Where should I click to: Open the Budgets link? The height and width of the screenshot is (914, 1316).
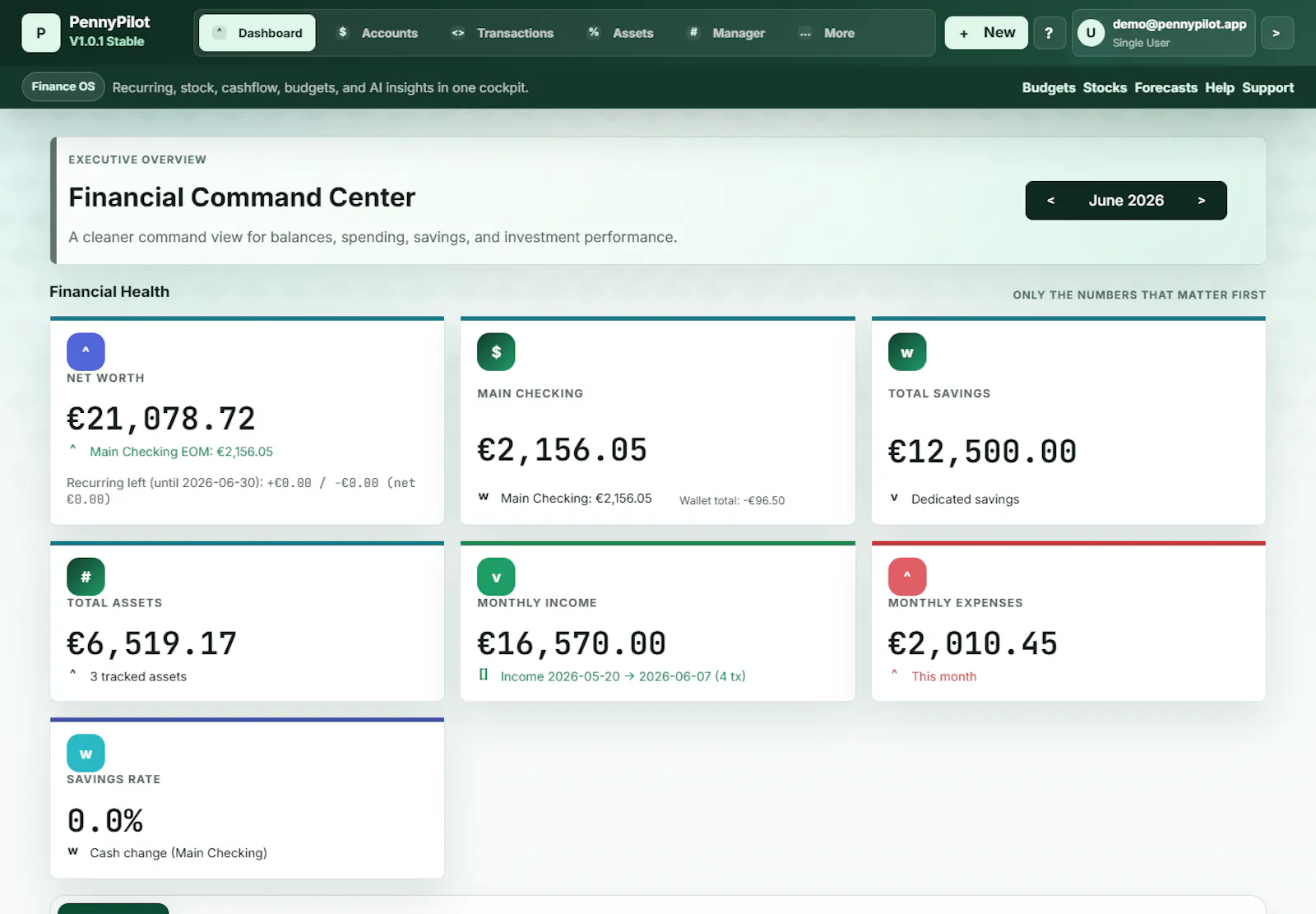[x=1049, y=87]
